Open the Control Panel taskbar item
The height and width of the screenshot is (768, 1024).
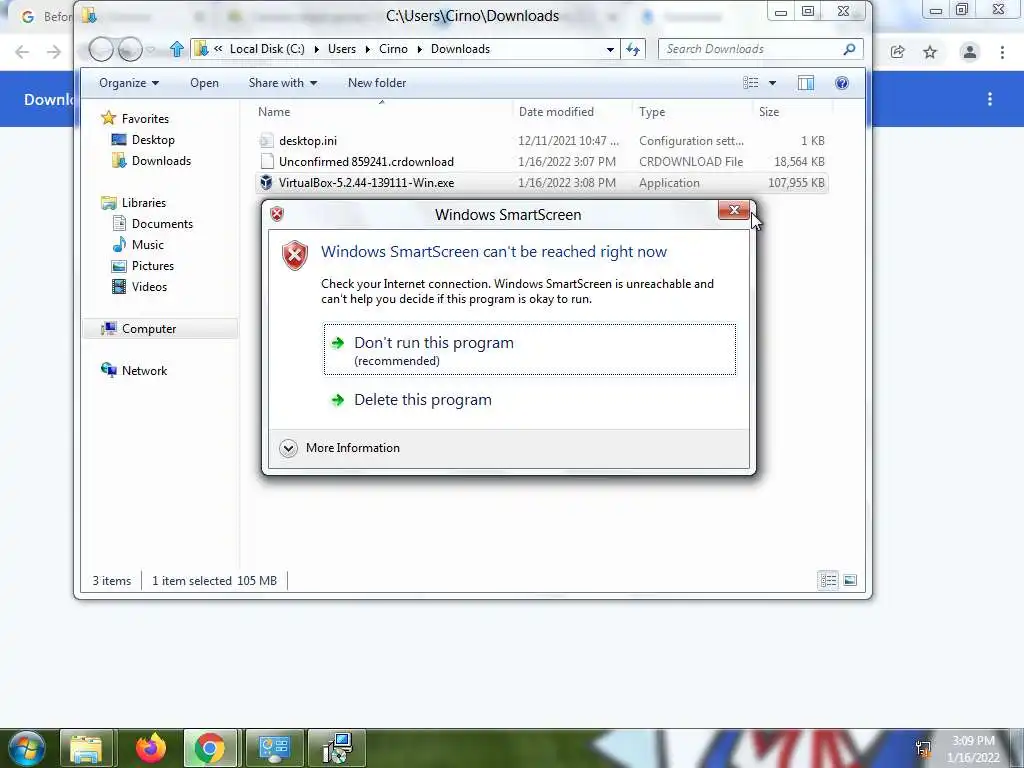[x=274, y=748]
